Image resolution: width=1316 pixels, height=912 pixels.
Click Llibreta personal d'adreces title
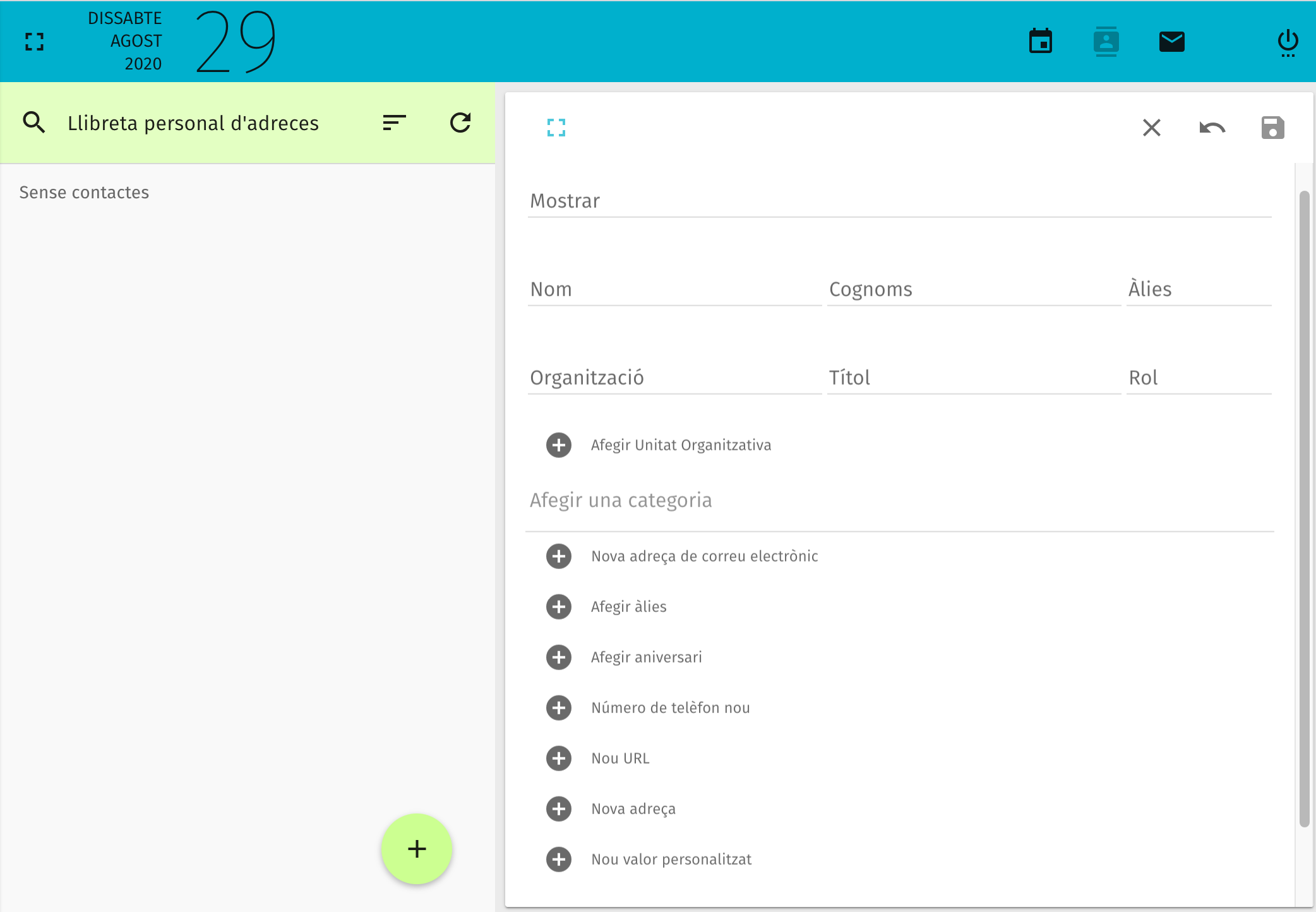pyautogui.click(x=193, y=123)
